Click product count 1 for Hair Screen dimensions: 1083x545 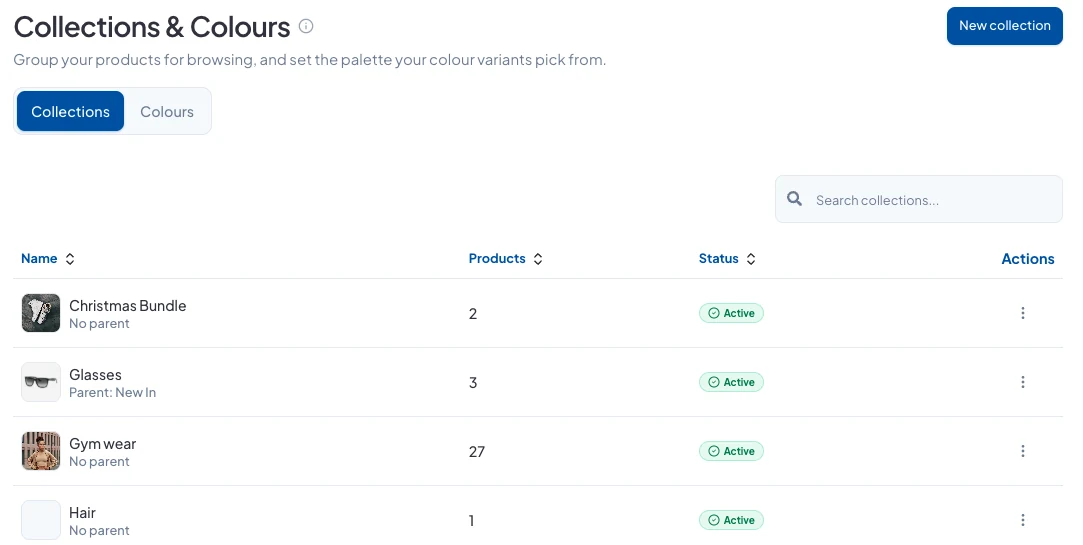click(472, 521)
